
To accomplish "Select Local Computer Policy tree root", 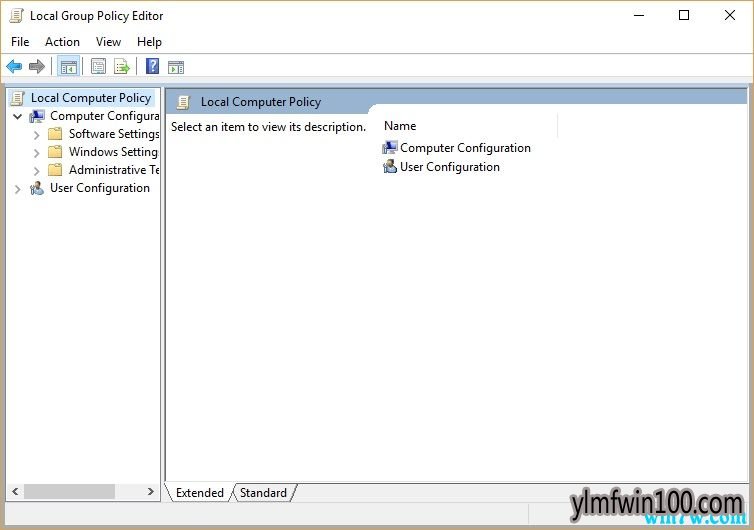I will pyautogui.click(x=91, y=98).
